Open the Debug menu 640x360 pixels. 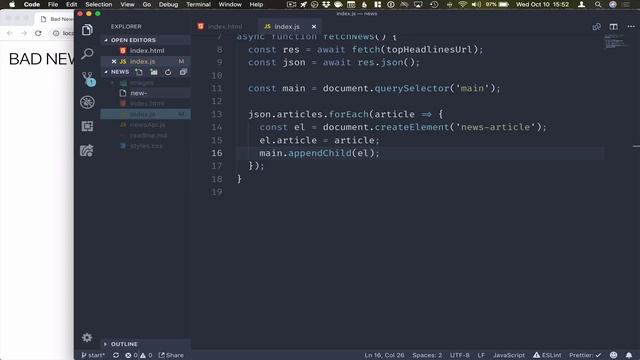(x=169, y=4)
